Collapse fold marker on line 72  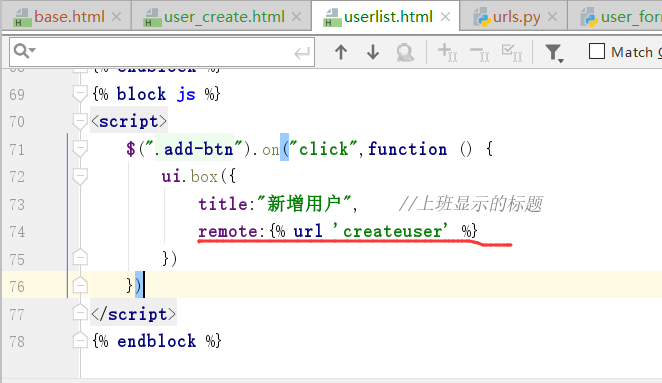[80, 177]
